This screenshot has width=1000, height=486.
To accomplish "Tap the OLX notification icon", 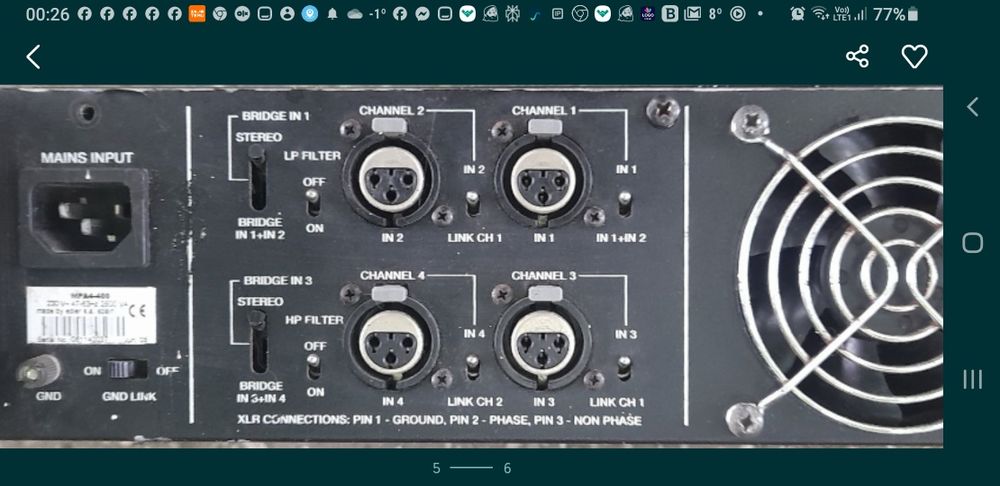I will click(x=242, y=14).
